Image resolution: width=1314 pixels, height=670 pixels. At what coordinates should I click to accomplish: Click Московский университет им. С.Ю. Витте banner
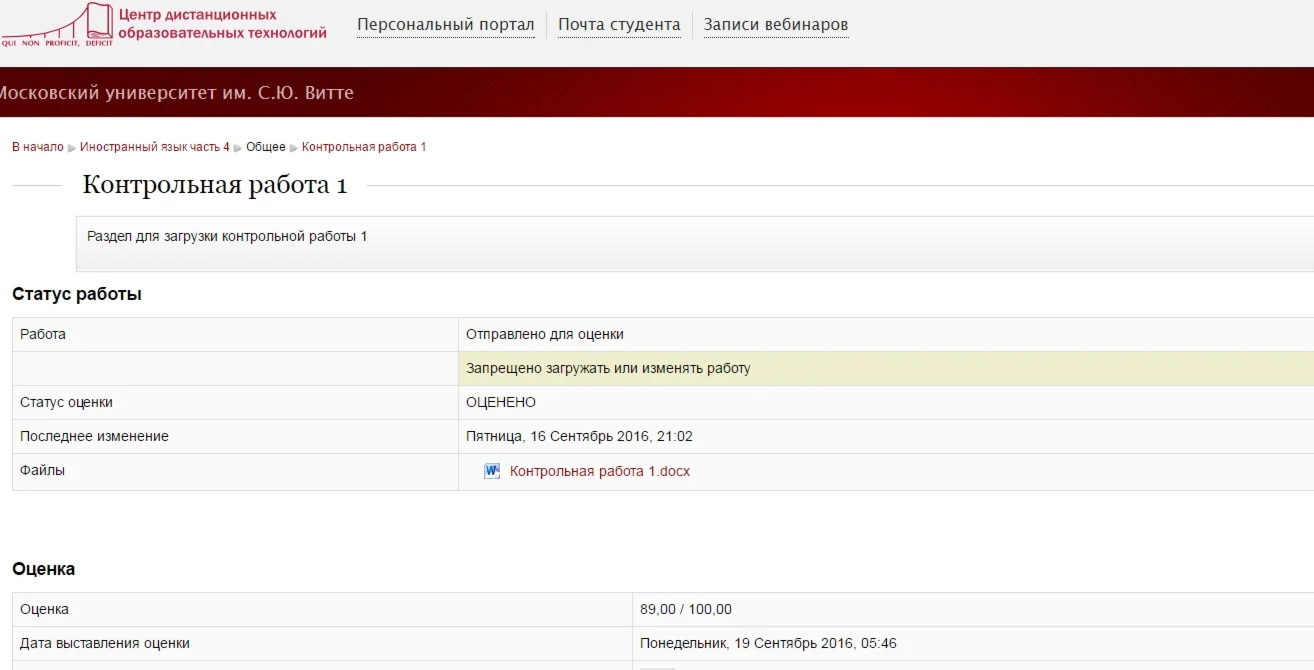pos(177,93)
